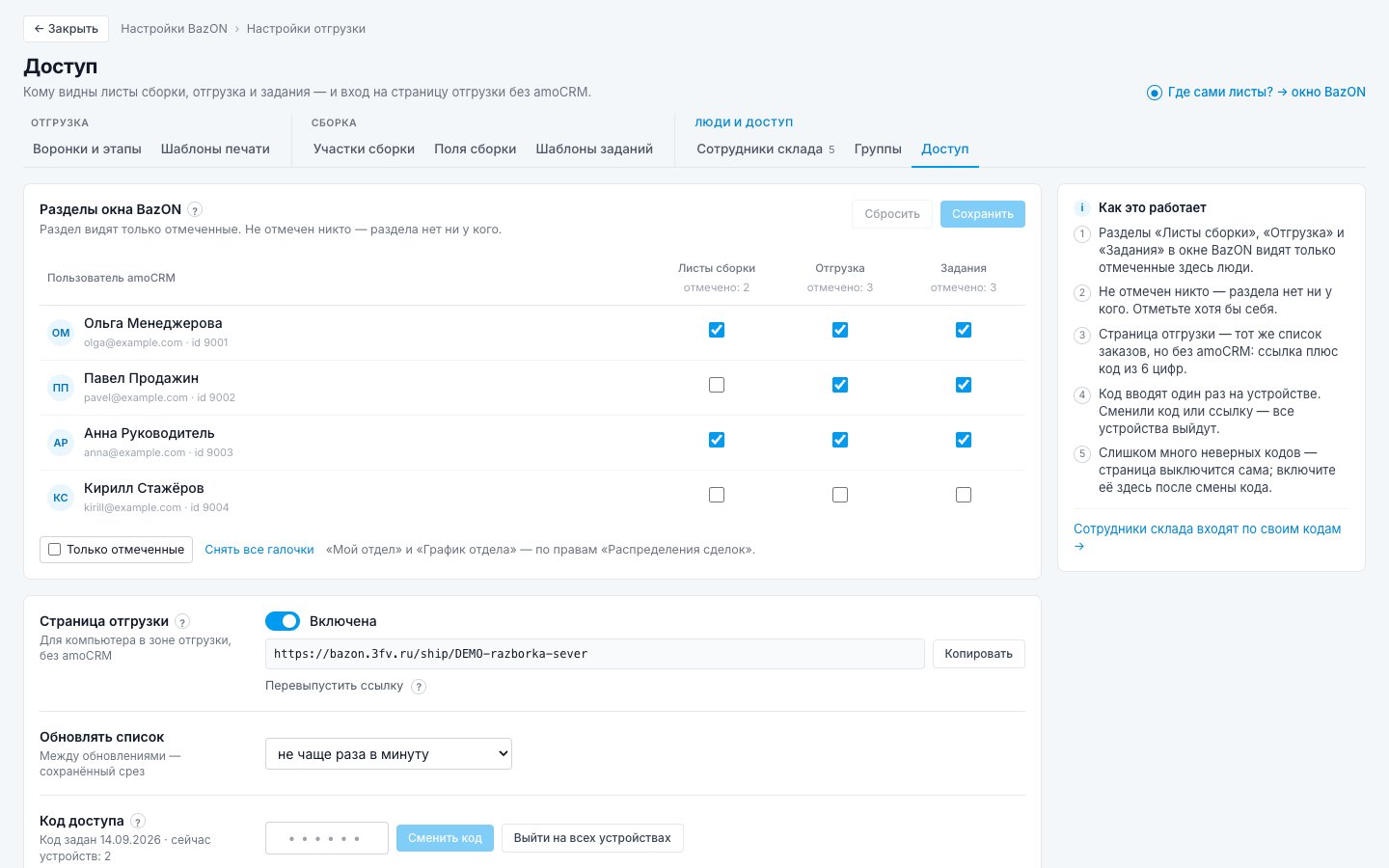
Task: Switch to the Воронки и этапы tab
Action: tap(87, 149)
